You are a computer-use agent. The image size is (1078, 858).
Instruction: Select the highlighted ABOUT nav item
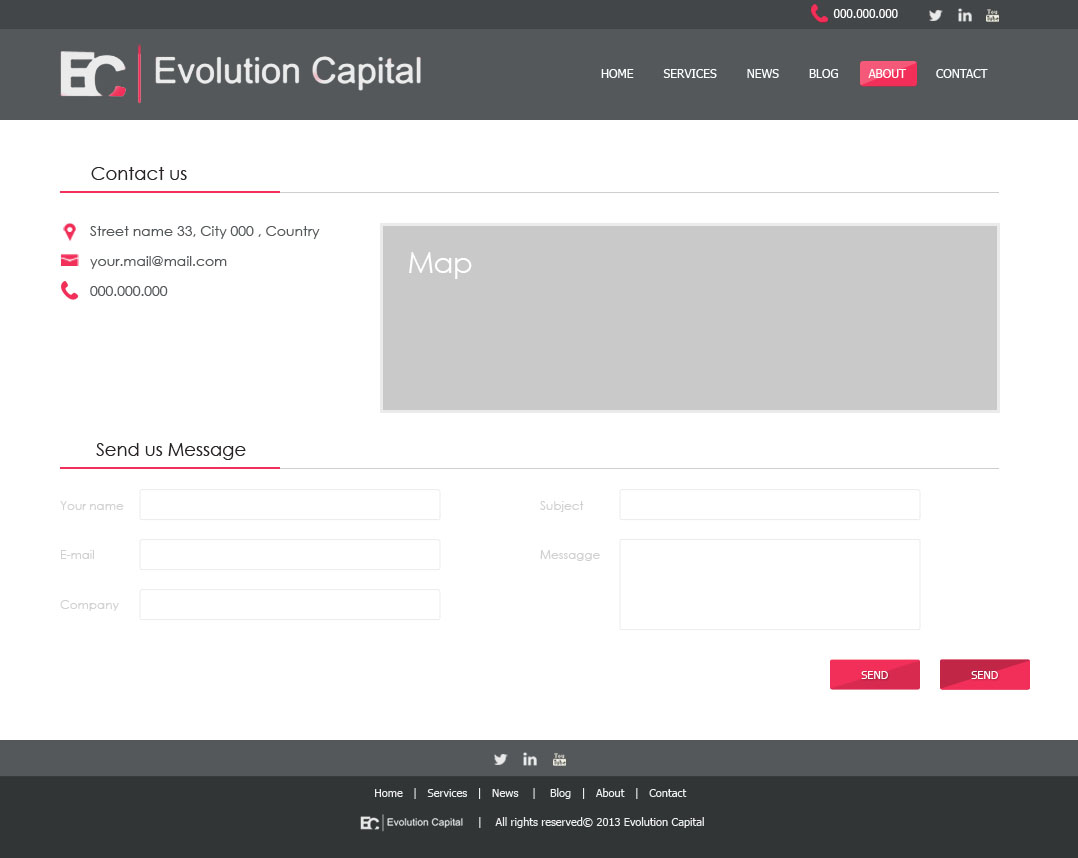[x=888, y=74]
